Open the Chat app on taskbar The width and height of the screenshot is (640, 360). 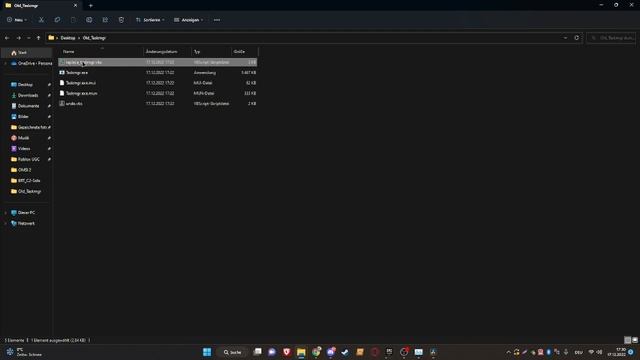pyautogui.click(x=272, y=352)
